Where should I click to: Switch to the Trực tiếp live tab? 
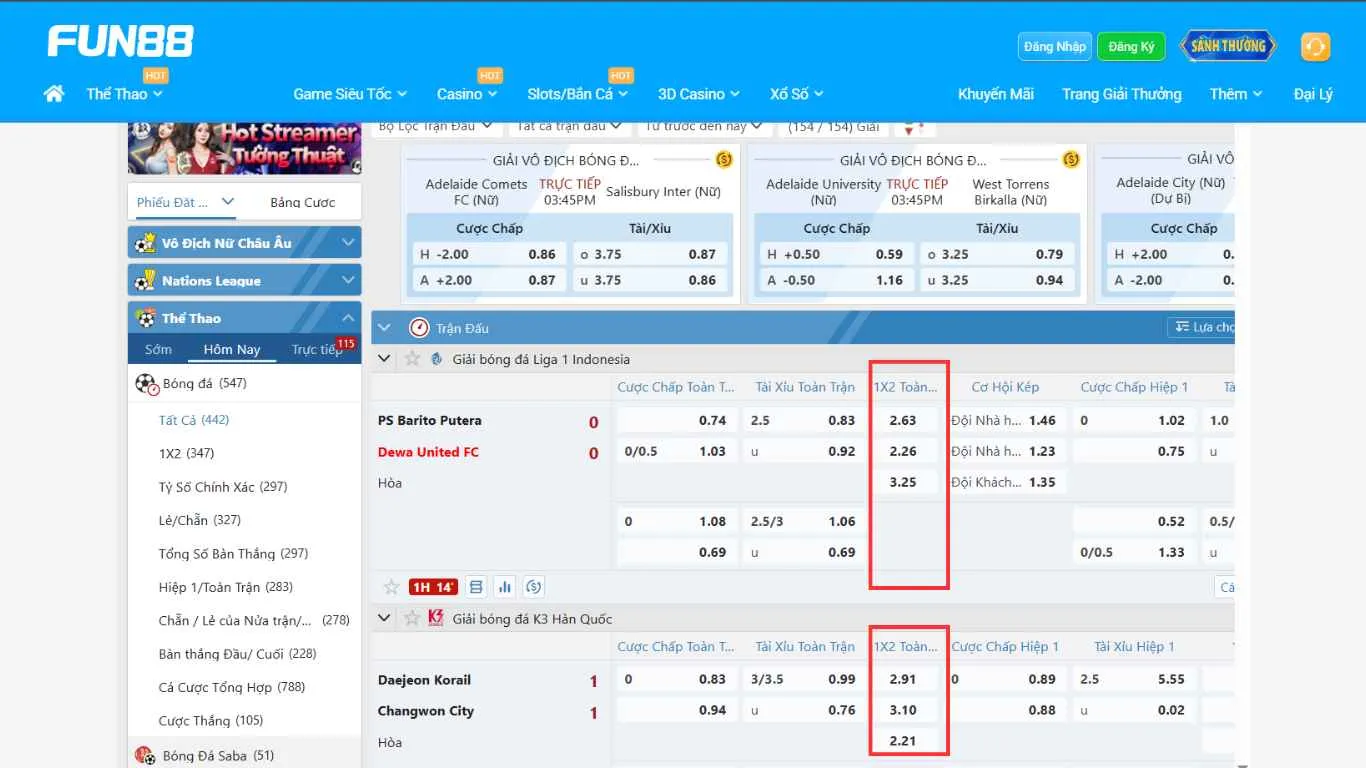tap(317, 350)
